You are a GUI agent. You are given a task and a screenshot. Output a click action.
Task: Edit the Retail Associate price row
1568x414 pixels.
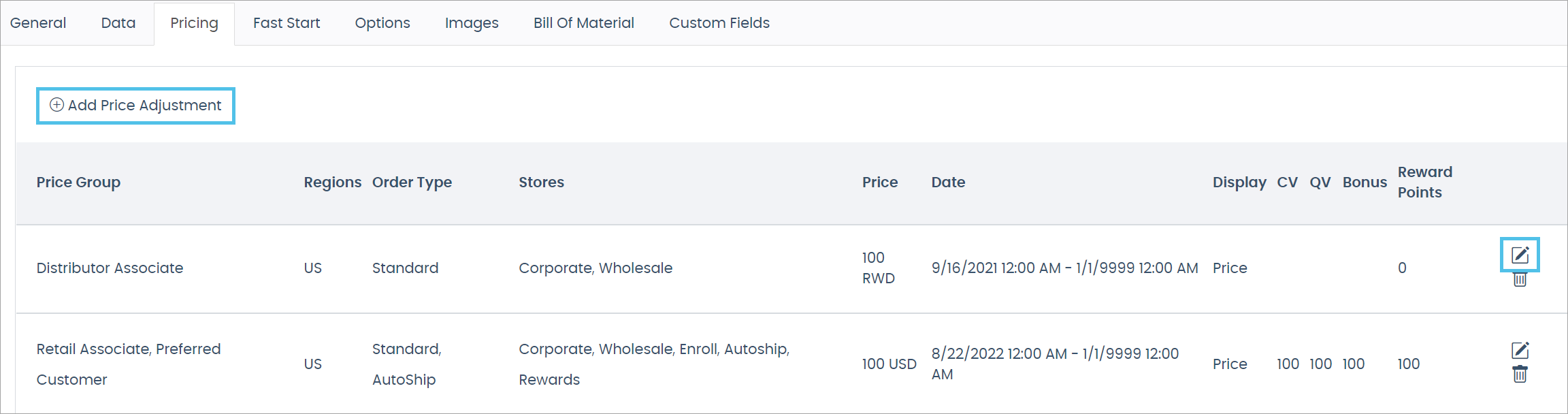tap(1520, 351)
